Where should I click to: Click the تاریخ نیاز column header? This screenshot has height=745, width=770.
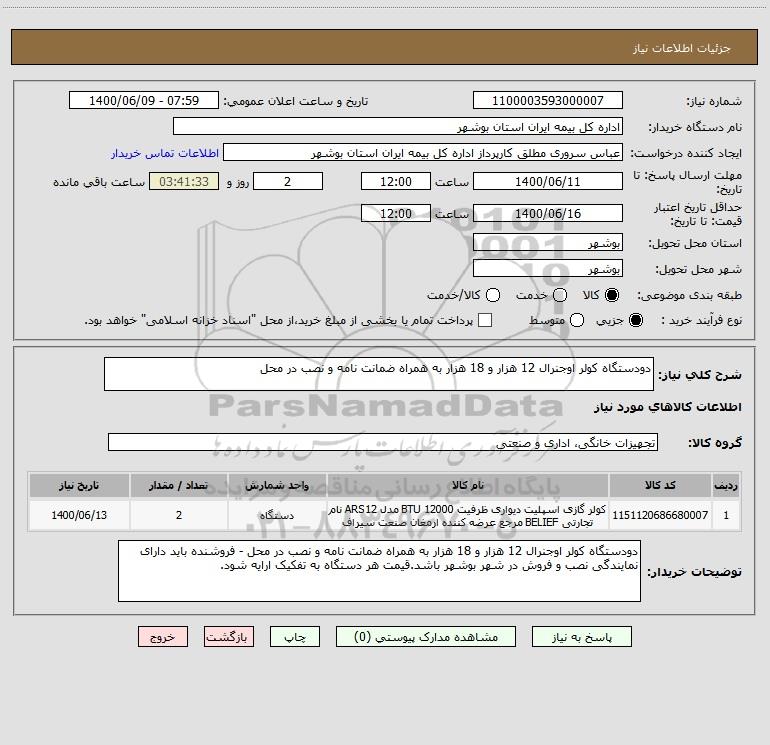click(79, 485)
